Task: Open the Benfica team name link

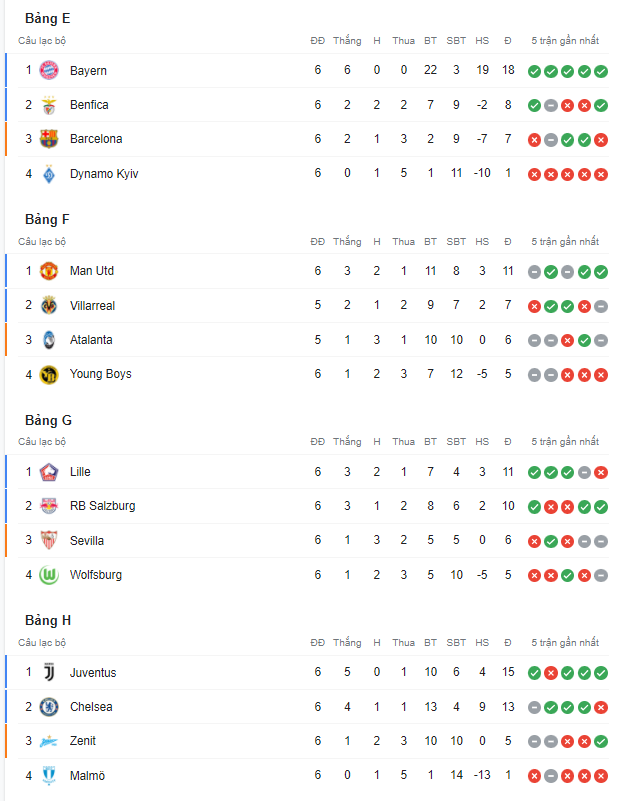Action: point(89,105)
